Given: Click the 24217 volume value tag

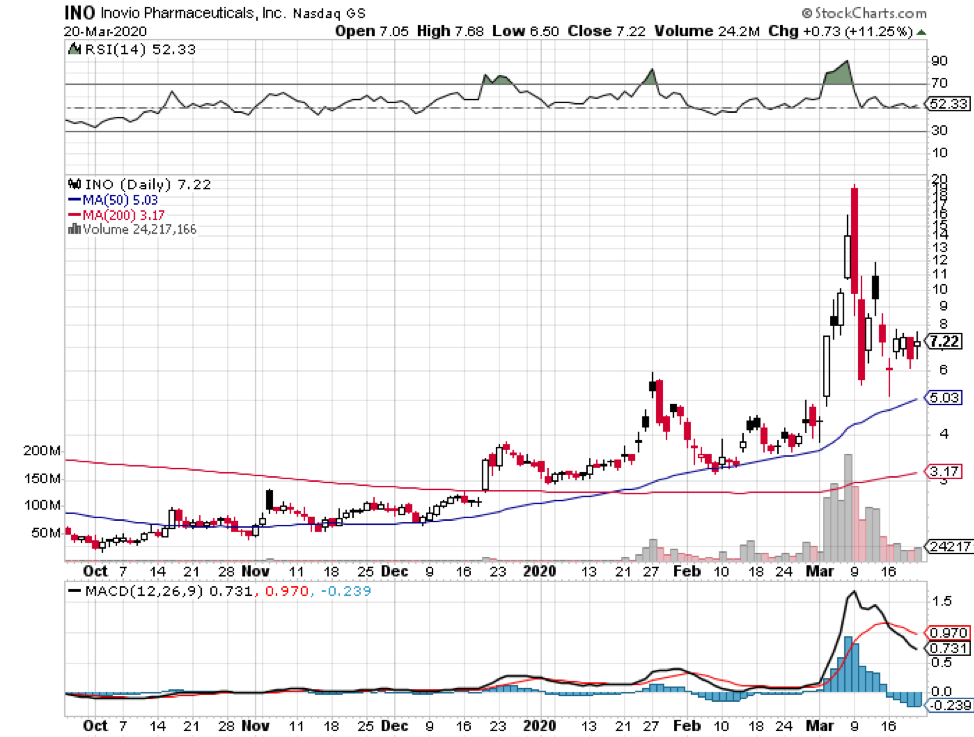Looking at the screenshot, I should click(x=945, y=548).
